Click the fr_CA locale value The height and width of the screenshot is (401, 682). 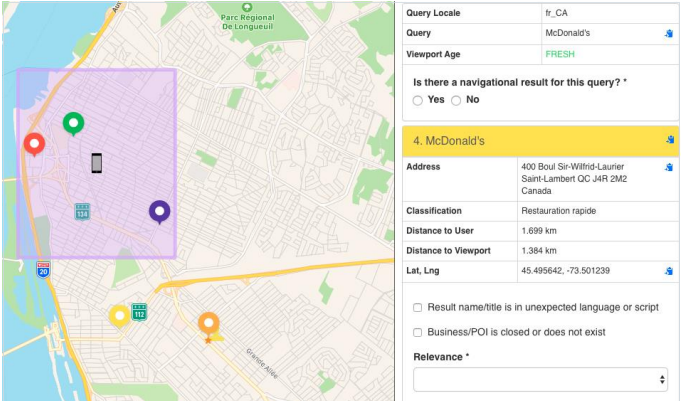556,13
